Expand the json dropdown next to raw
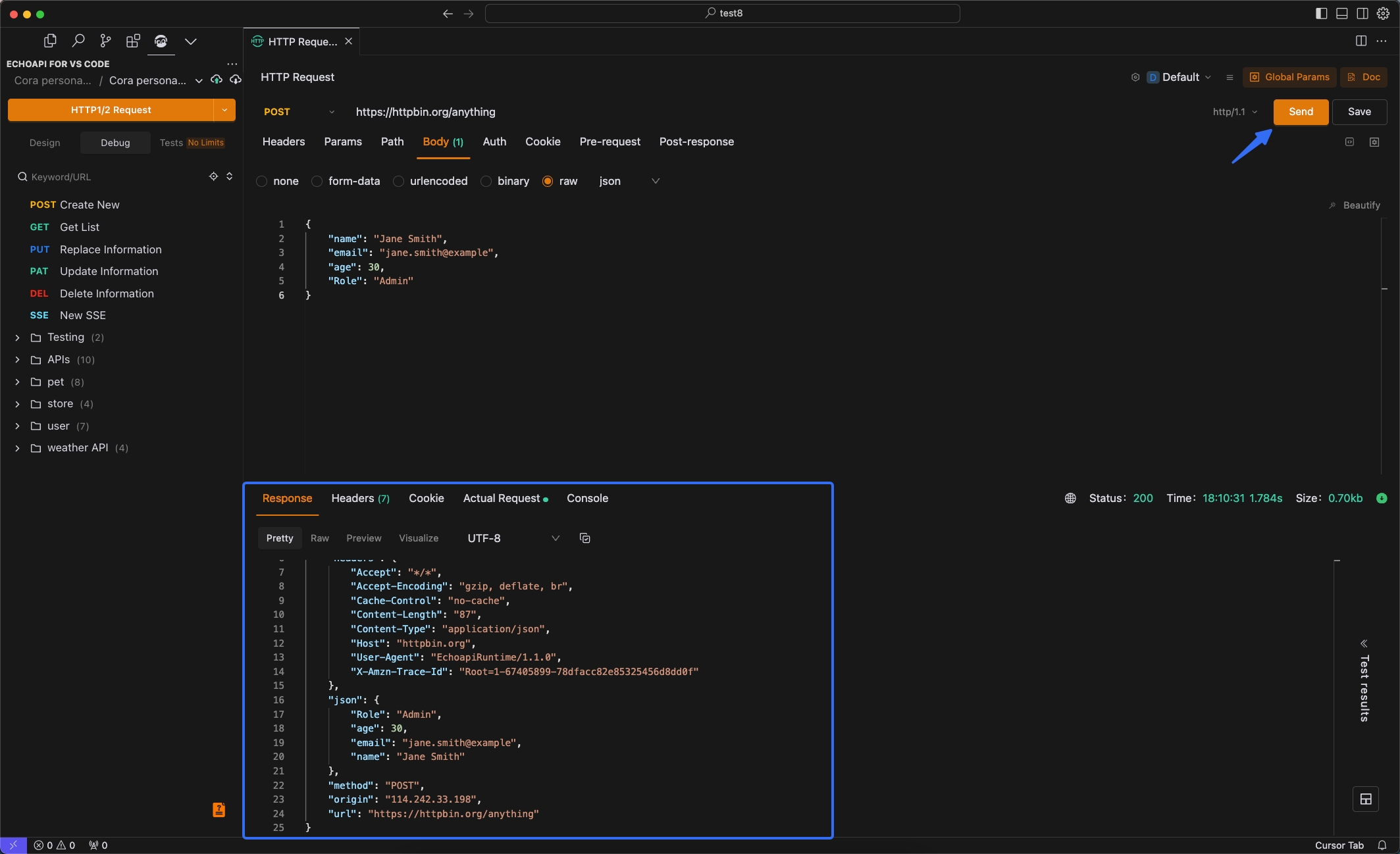This screenshot has height=854, width=1400. tap(654, 181)
